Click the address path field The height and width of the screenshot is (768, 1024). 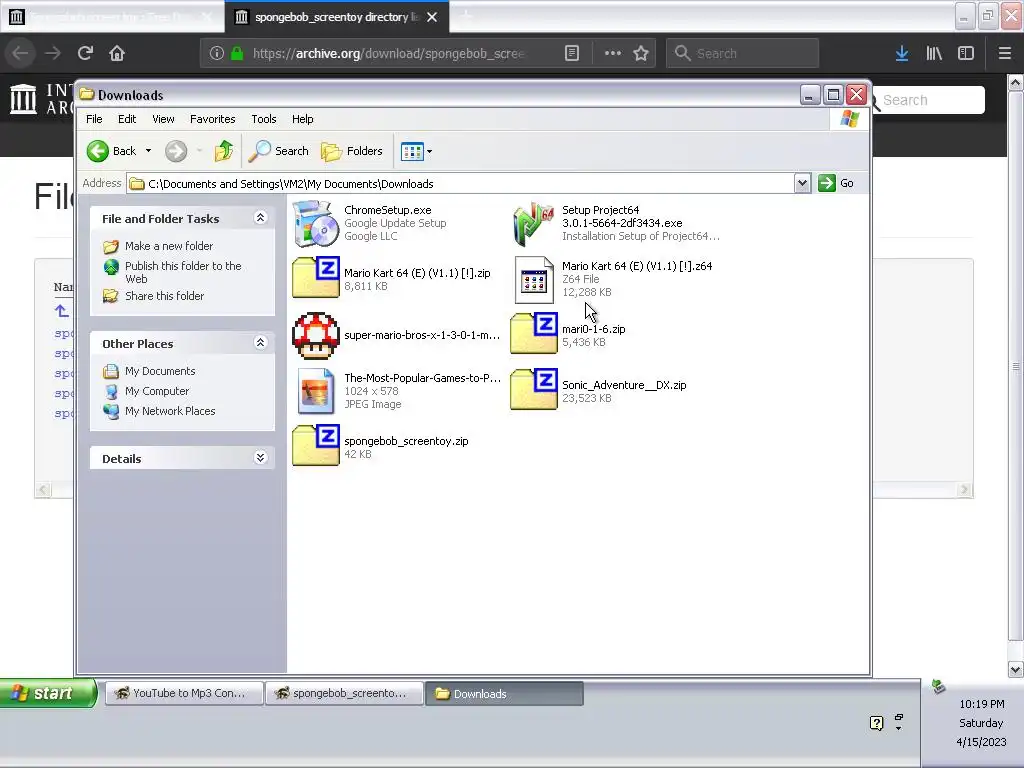tap(460, 184)
